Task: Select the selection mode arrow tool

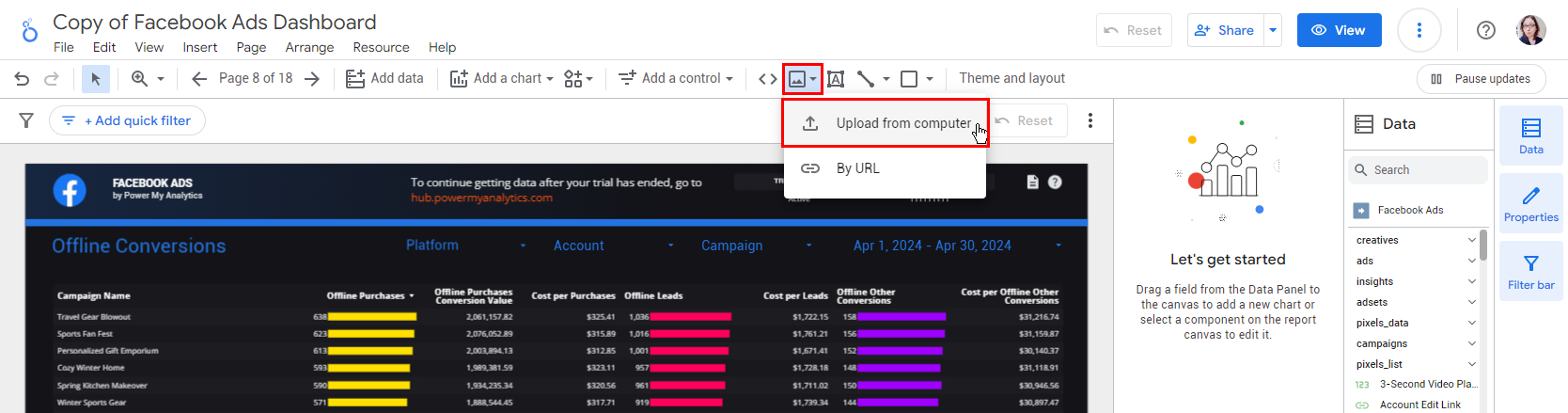Action: [x=95, y=79]
